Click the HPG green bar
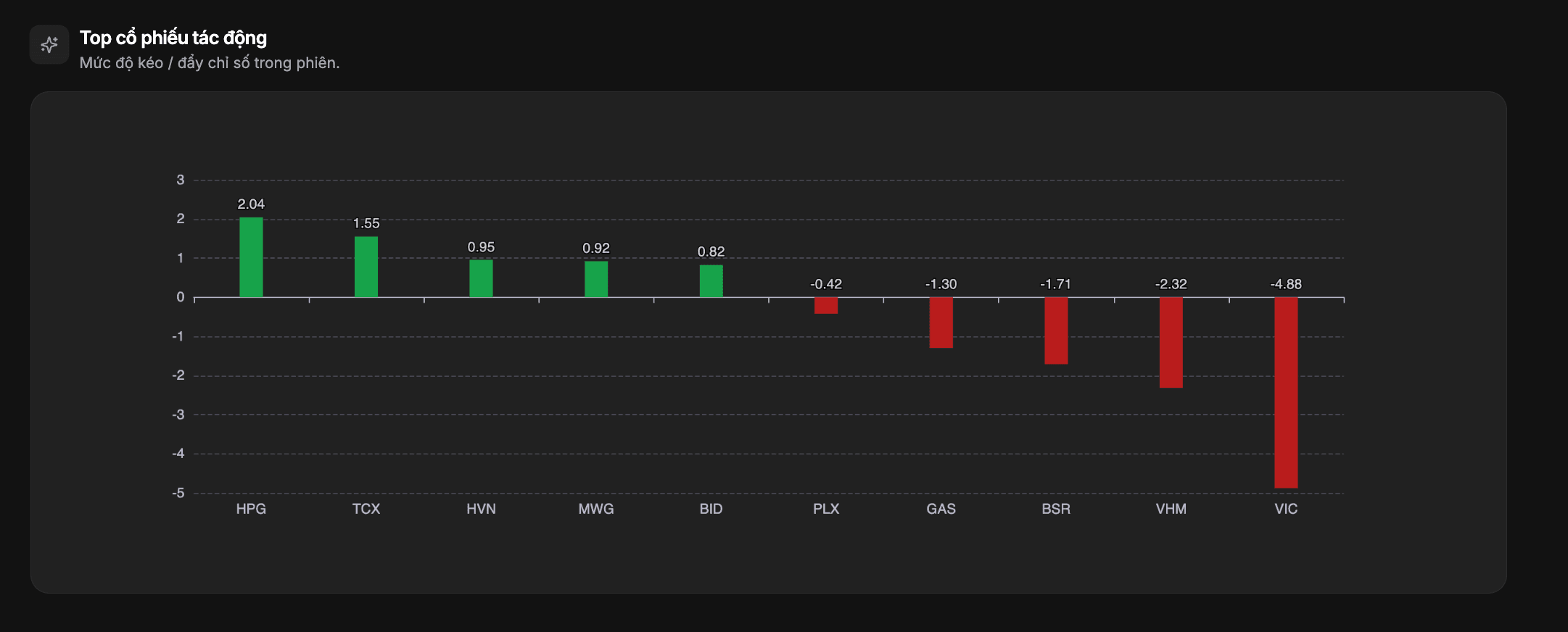The width and height of the screenshot is (1568, 632). (x=251, y=257)
